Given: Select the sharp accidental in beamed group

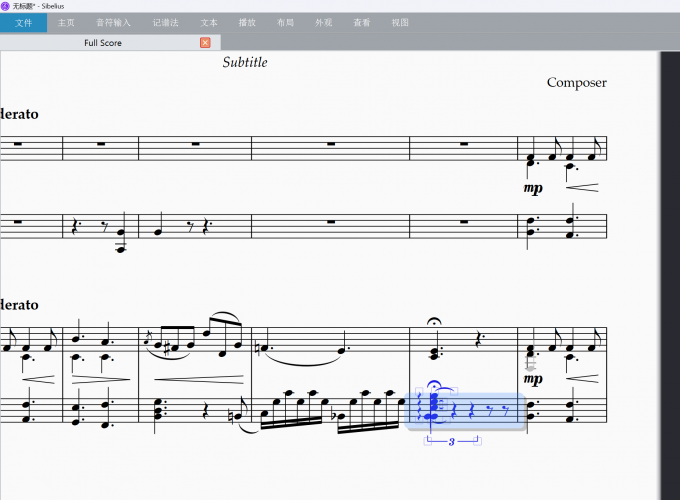Looking at the screenshot, I should tap(167, 347).
